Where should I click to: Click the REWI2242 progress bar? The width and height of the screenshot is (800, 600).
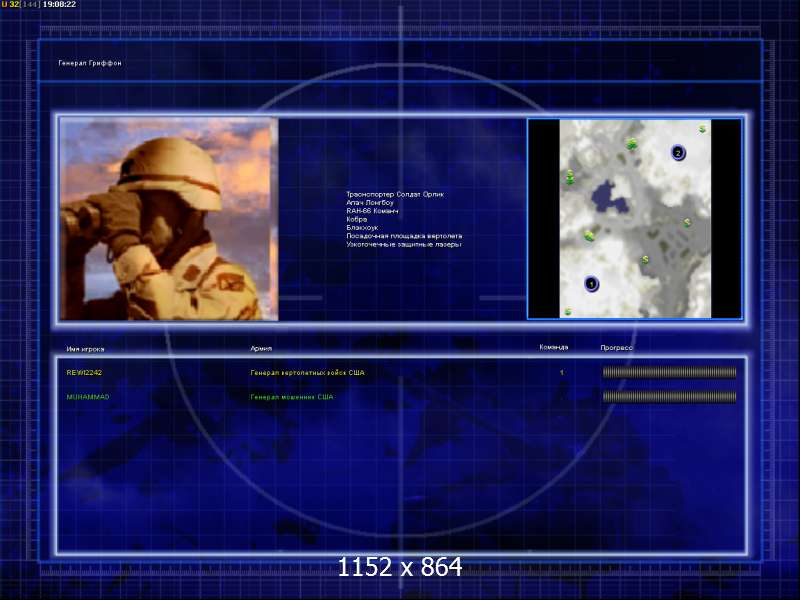tap(669, 372)
